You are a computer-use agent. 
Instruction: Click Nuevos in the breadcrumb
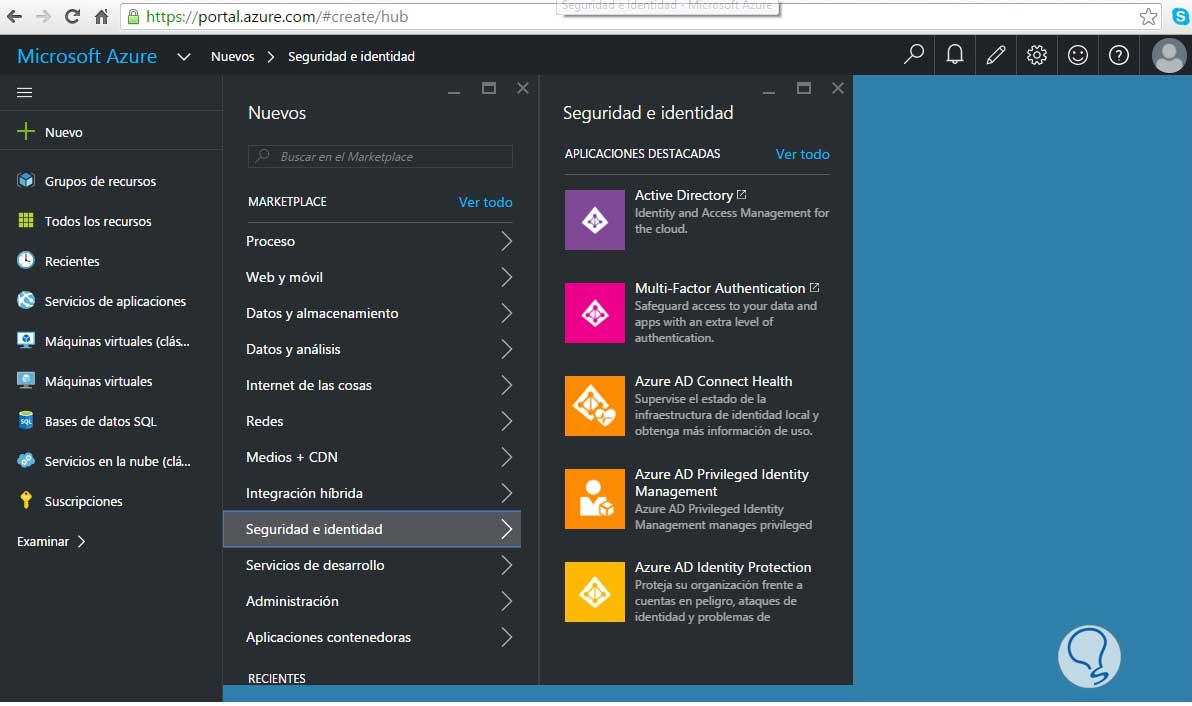click(233, 56)
